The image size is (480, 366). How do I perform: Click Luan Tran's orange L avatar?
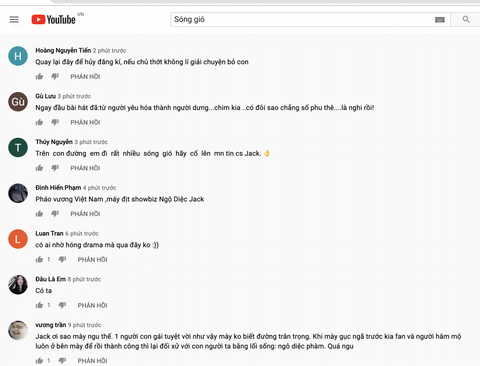click(18, 239)
